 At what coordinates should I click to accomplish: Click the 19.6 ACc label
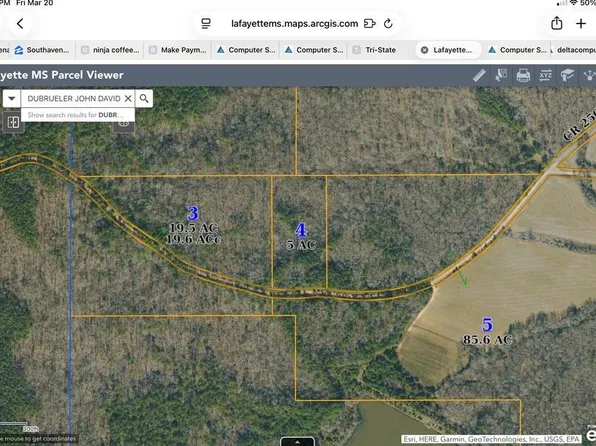point(193,239)
